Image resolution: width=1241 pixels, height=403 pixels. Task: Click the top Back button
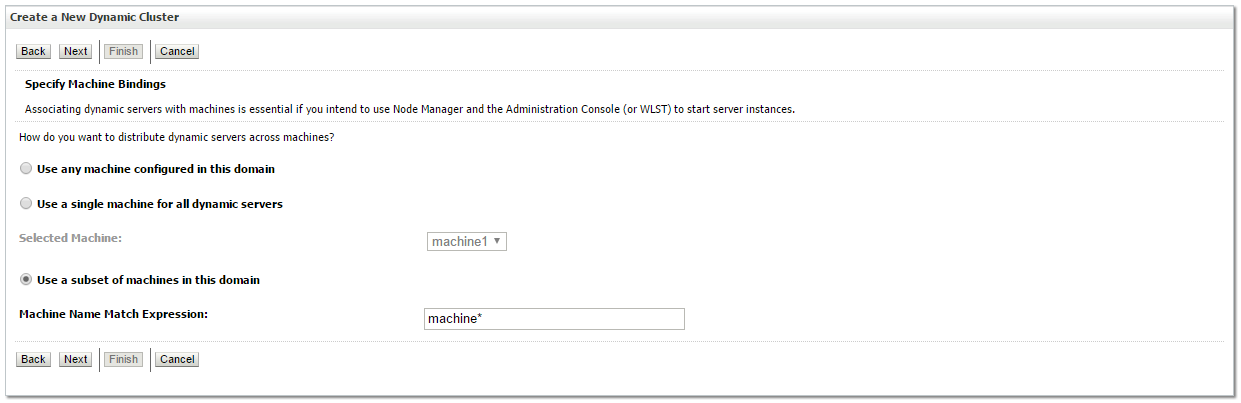(x=34, y=51)
